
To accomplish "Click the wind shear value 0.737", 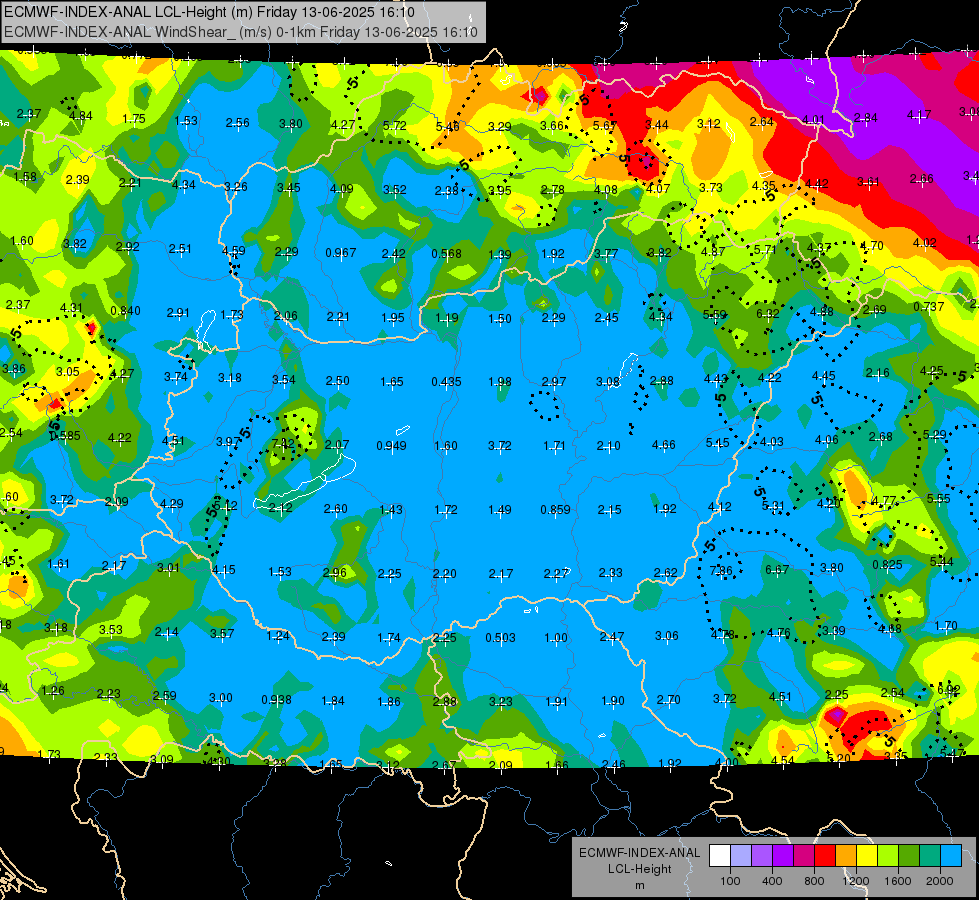I will (x=928, y=307).
